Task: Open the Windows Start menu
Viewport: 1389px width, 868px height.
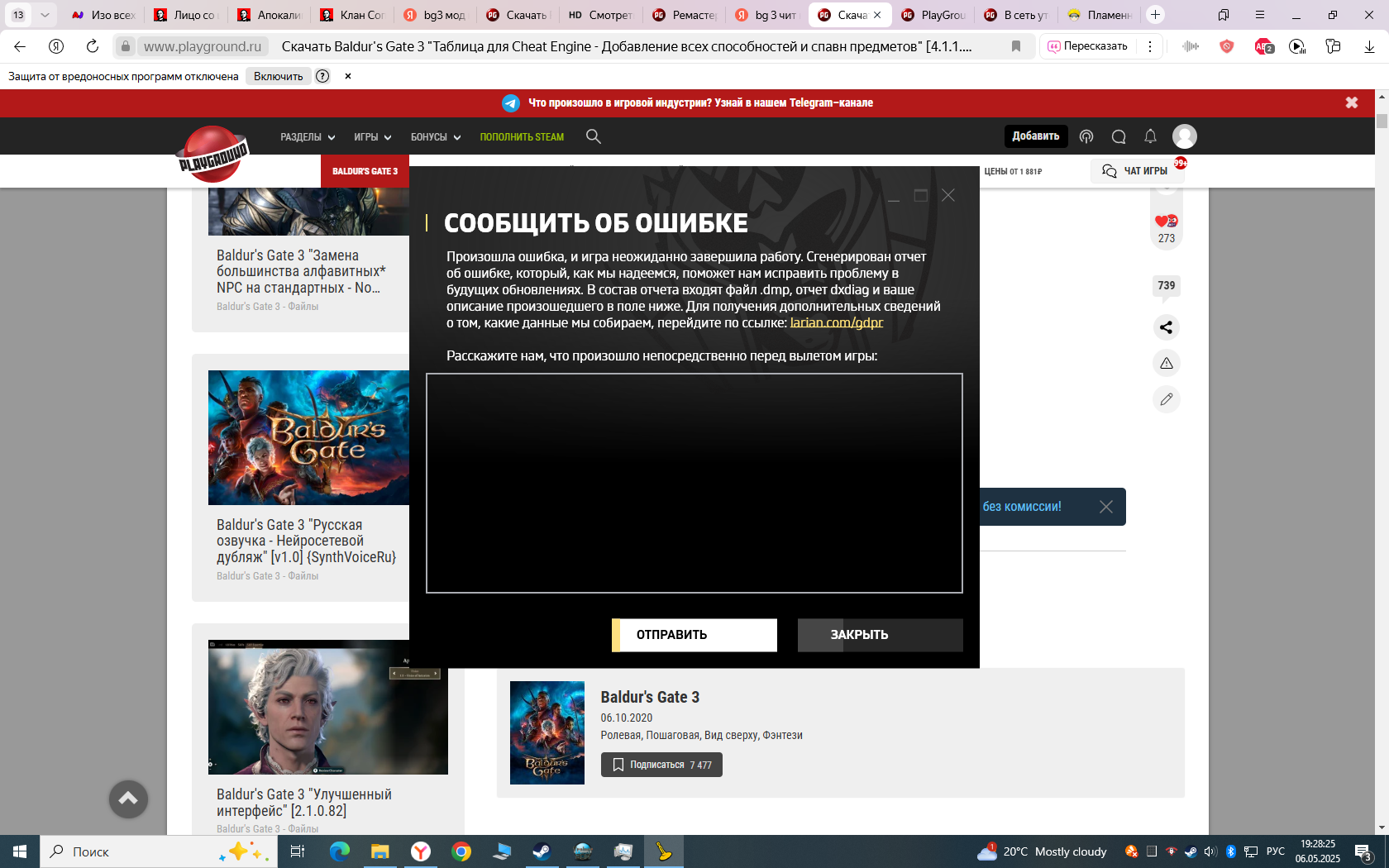Action: [20, 851]
